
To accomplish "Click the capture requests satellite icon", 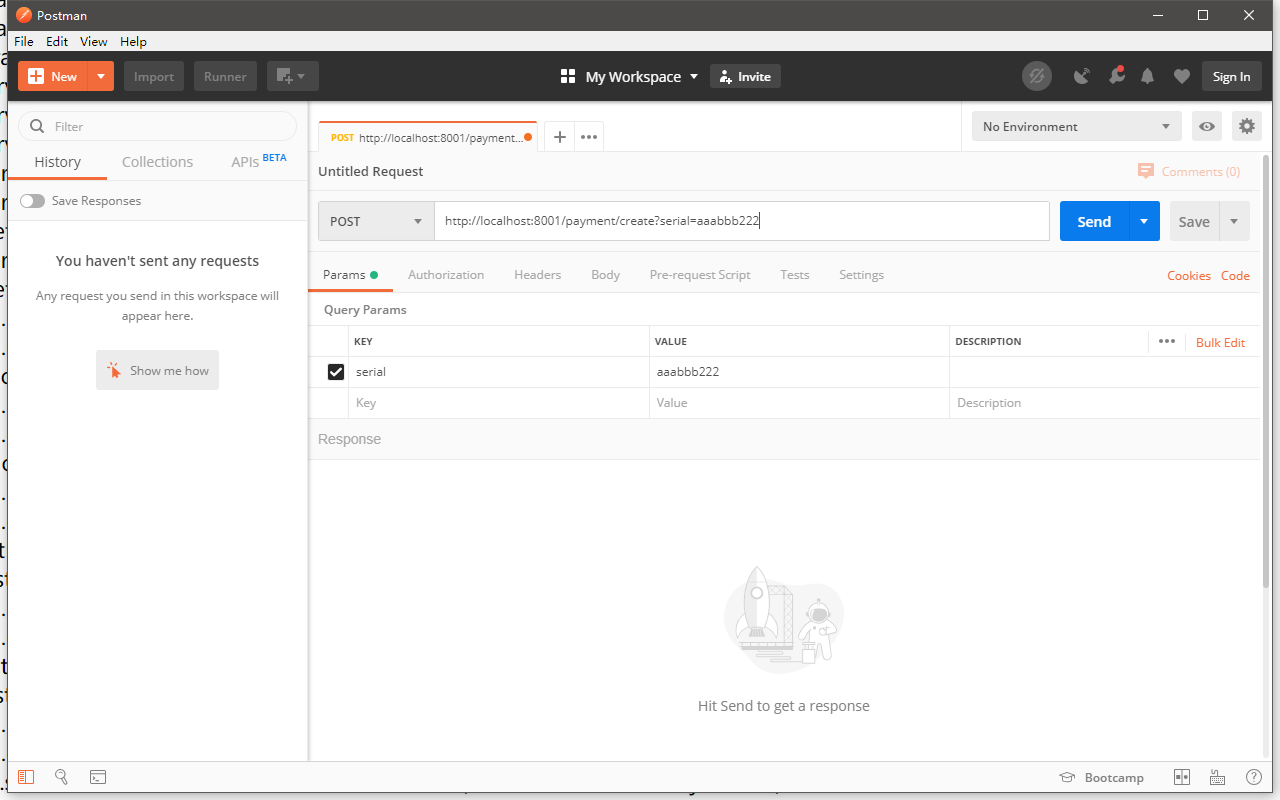I will click(1081, 76).
